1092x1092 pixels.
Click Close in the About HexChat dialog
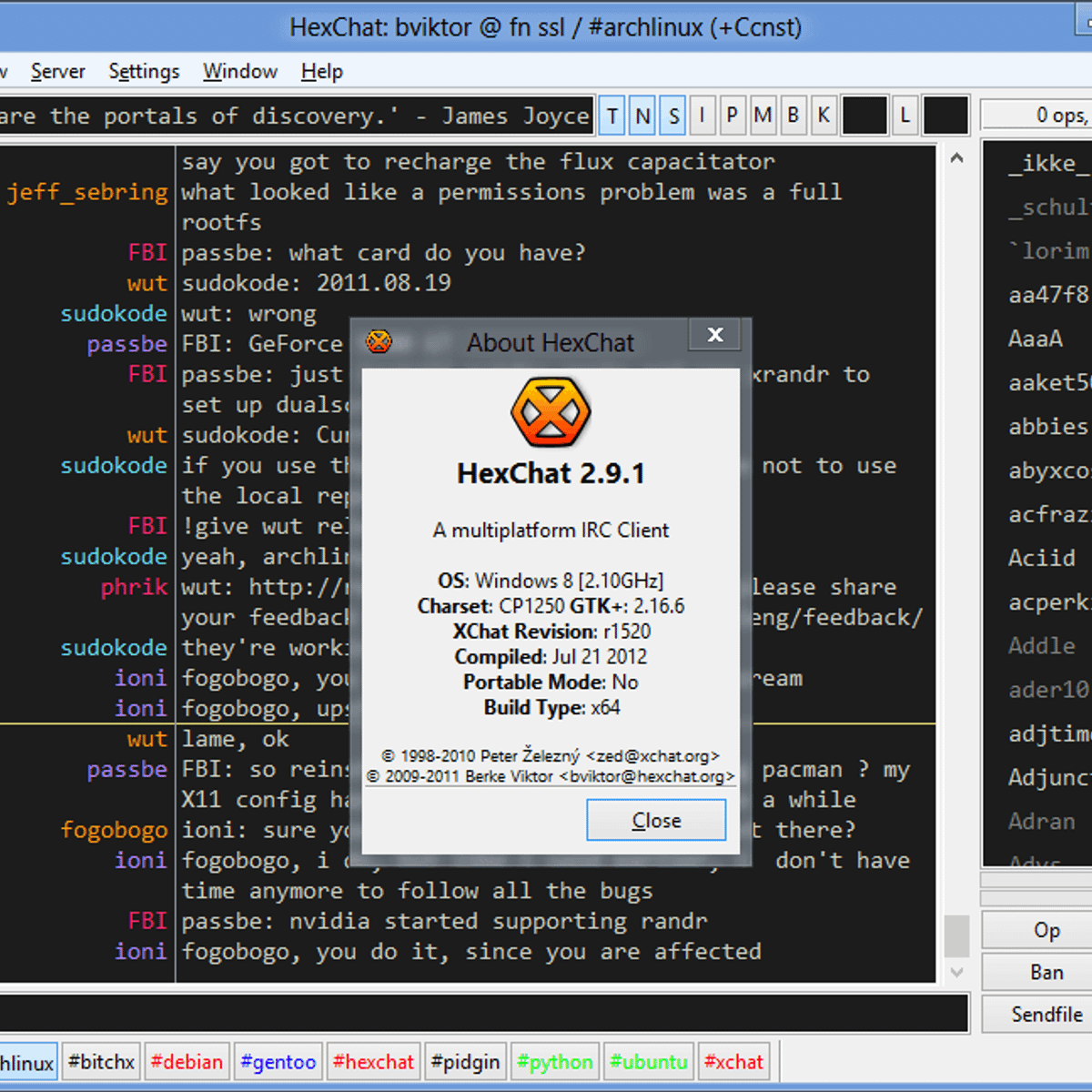656,820
